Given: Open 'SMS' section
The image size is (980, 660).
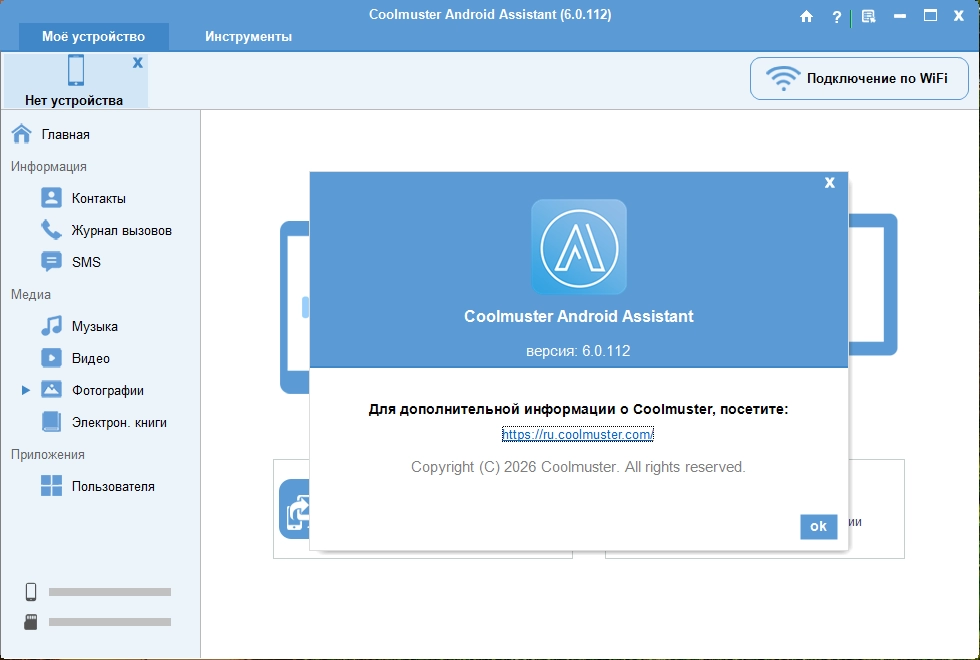Looking at the screenshot, I should (x=86, y=262).
